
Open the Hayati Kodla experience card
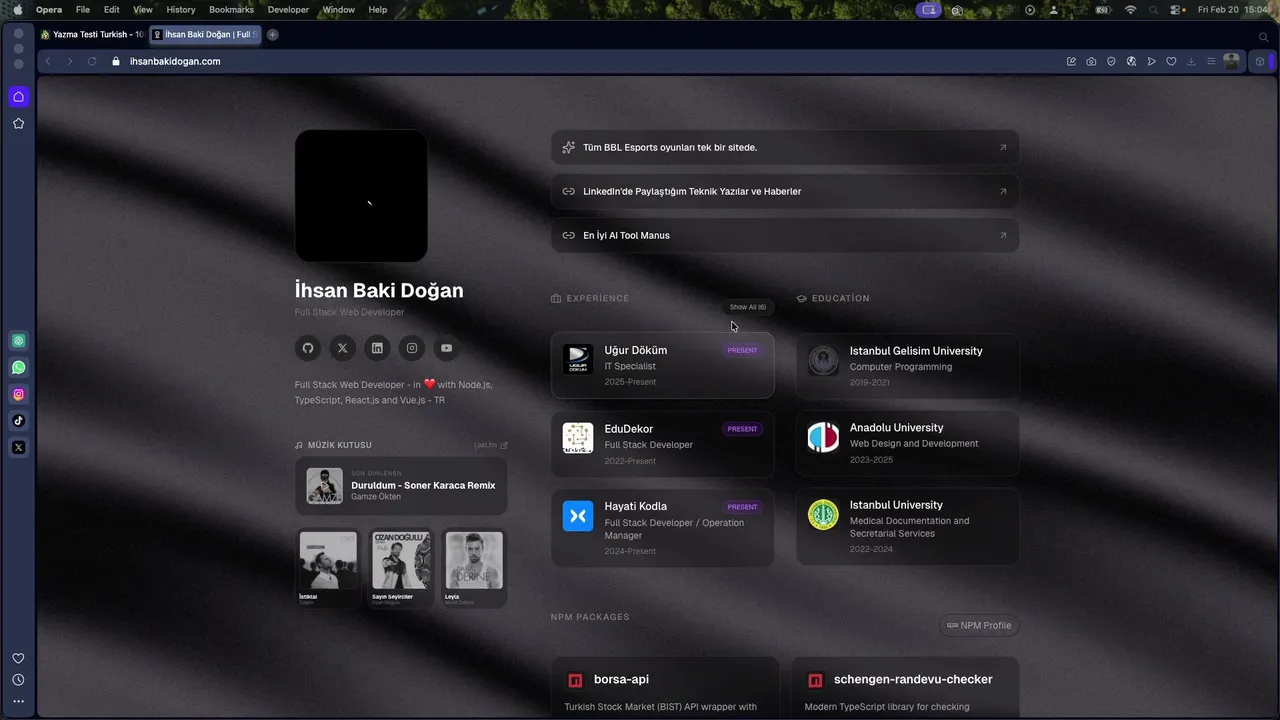(x=662, y=528)
